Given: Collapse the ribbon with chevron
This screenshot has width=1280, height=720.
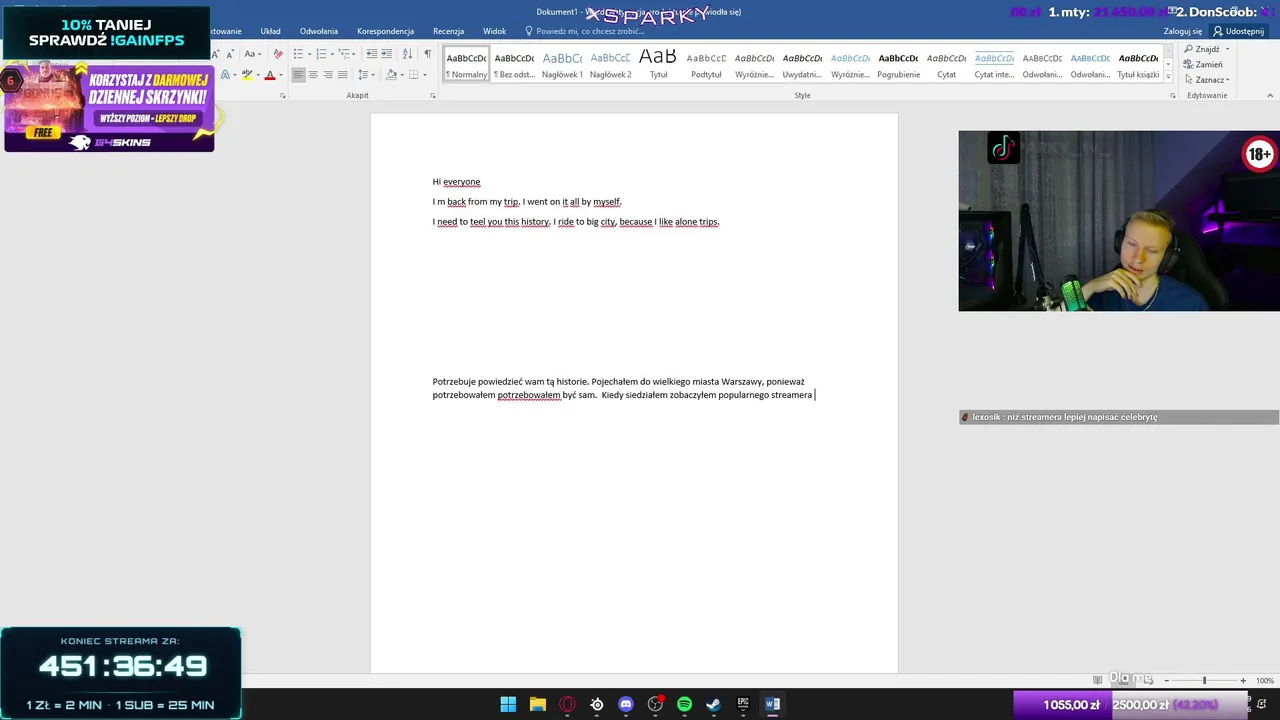Looking at the screenshot, I should pos(1270,96).
